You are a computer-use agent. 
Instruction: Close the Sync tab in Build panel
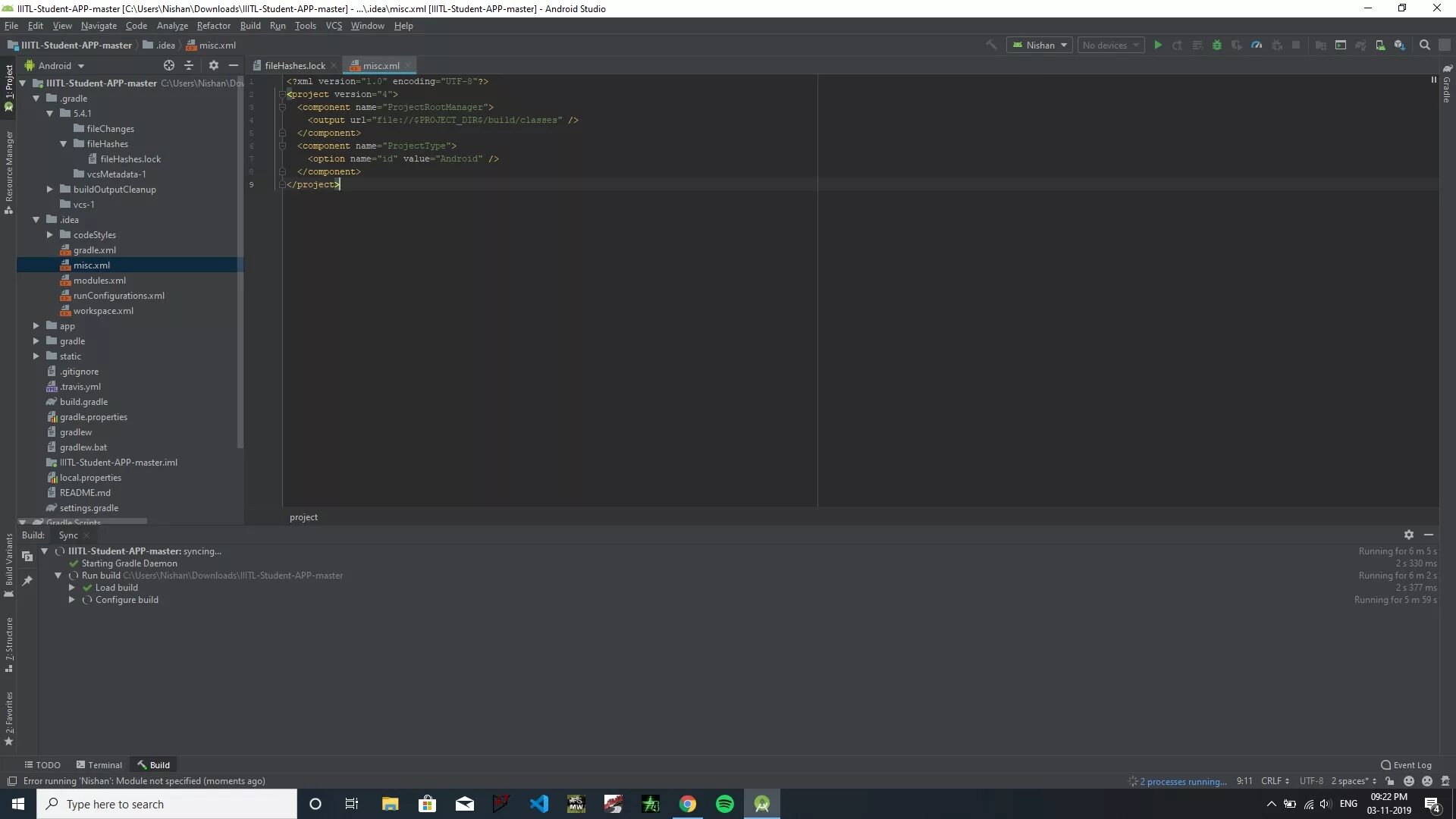(x=86, y=535)
